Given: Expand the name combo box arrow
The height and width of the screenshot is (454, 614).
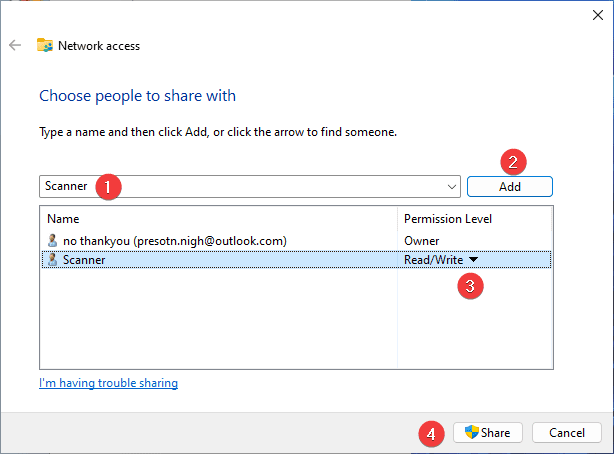Looking at the screenshot, I should point(453,187).
